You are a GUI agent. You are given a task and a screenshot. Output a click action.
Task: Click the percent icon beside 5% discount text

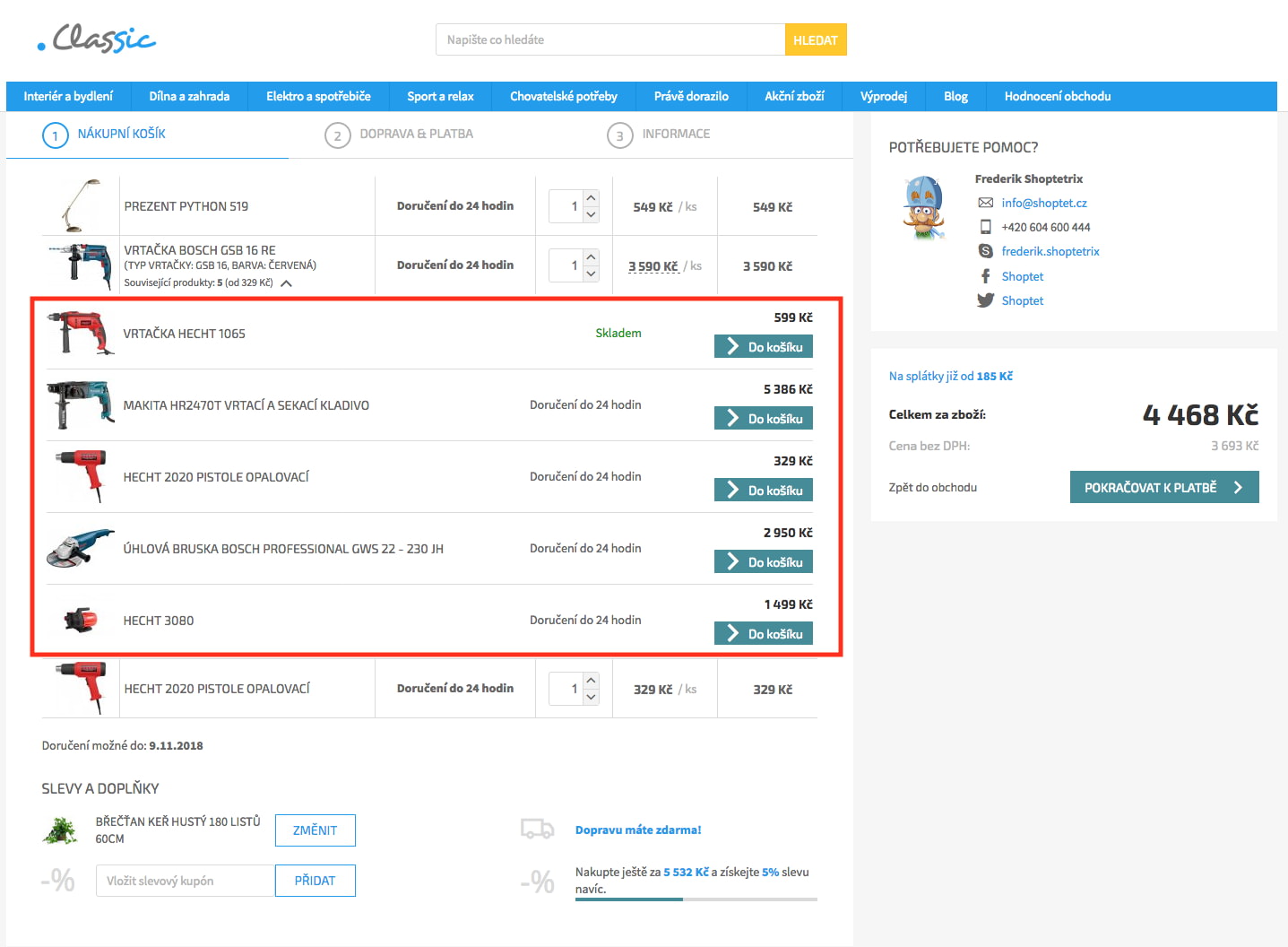point(538,882)
